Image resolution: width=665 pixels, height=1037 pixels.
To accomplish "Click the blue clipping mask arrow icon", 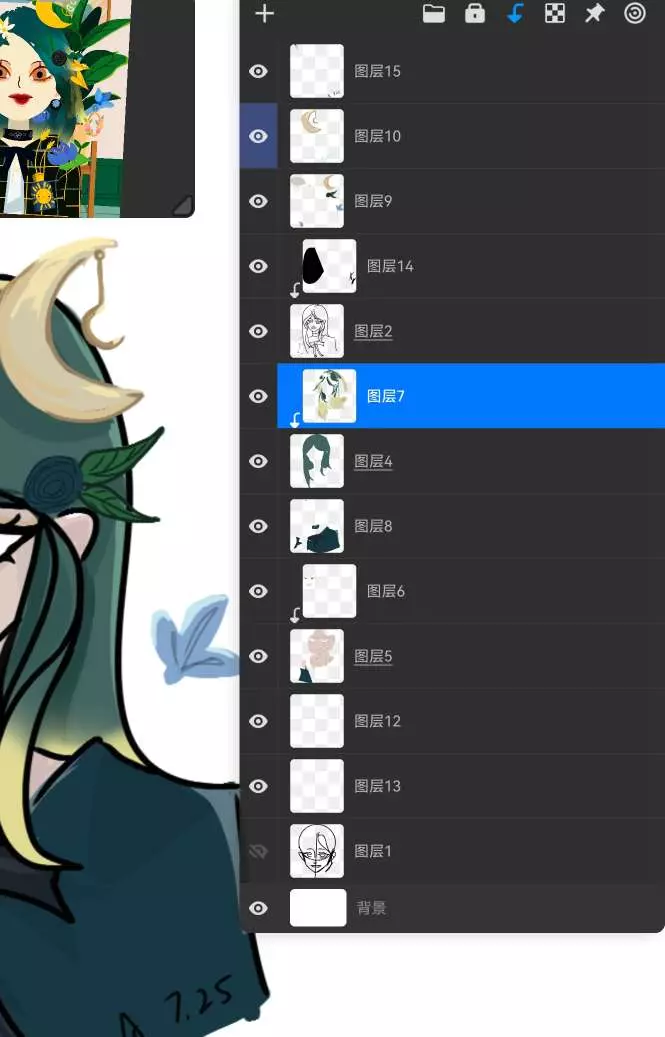I will pos(515,14).
